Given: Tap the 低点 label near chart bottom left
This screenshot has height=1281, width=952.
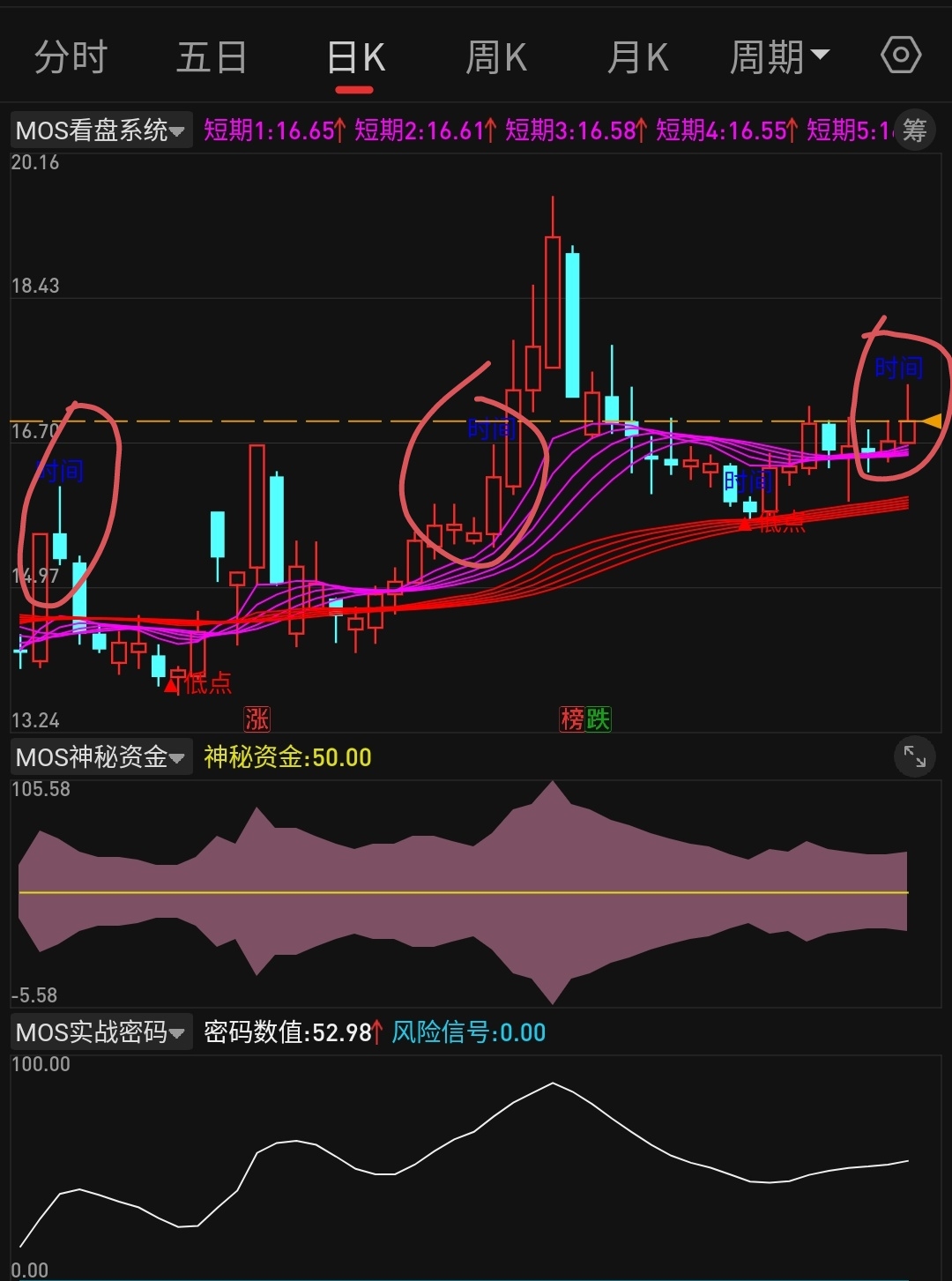Looking at the screenshot, I should click(208, 682).
